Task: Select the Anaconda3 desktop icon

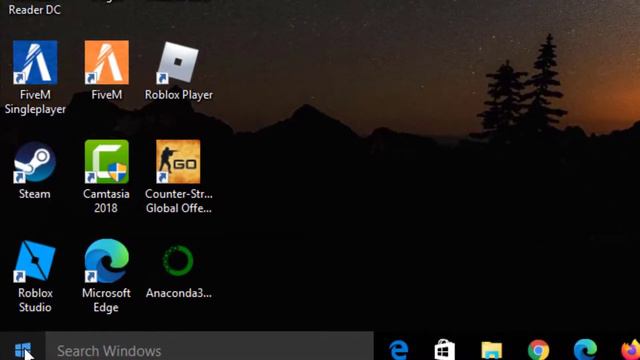Action: (x=178, y=261)
